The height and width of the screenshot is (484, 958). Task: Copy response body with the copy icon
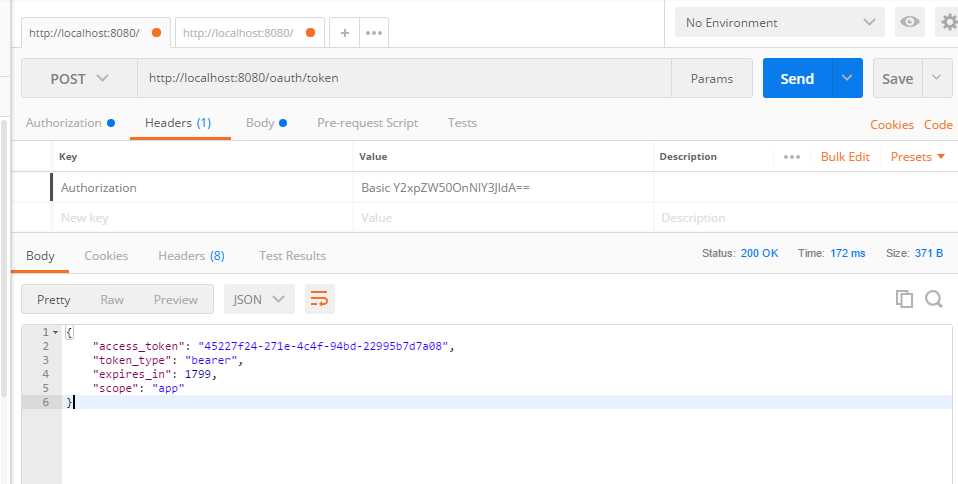pyautogui.click(x=904, y=299)
